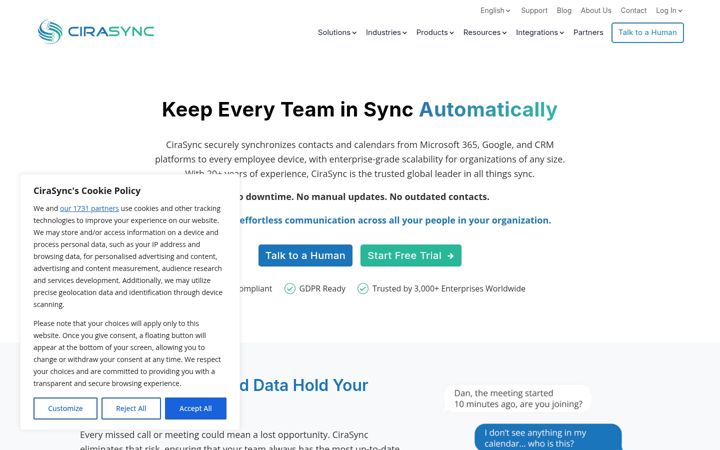Open the 'our 1731 partners' link
720x450 pixels.
pos(89,208)
